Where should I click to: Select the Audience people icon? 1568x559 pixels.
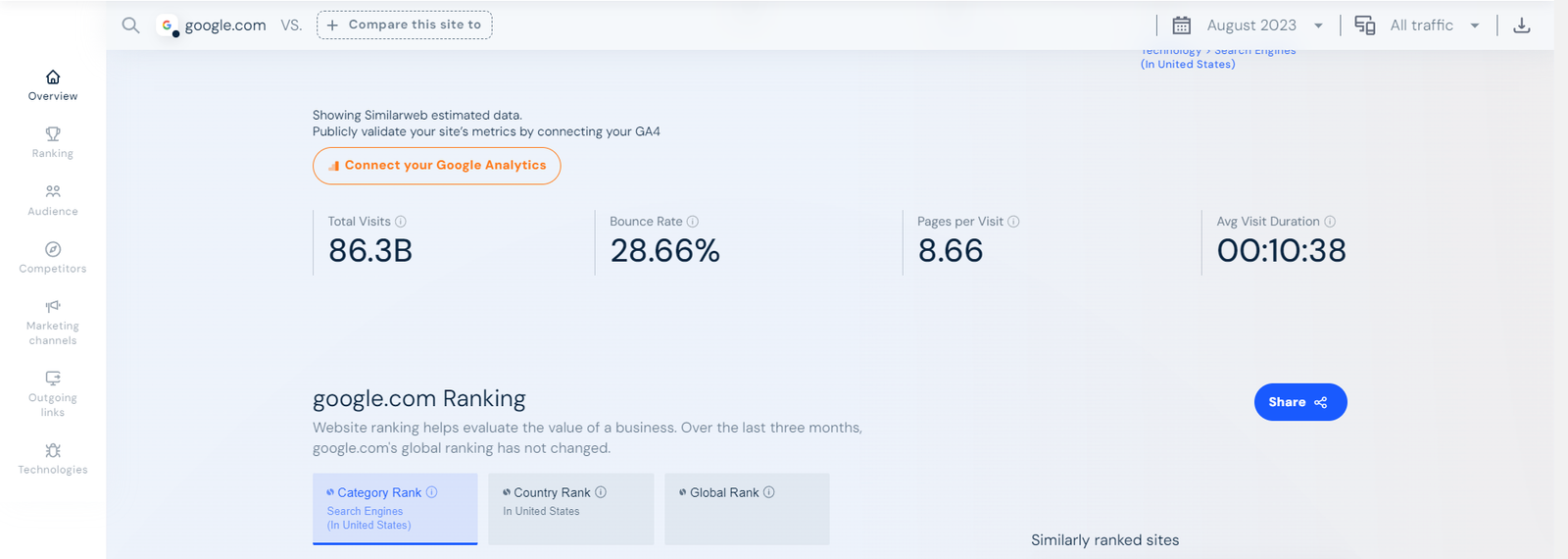coord(53,191)
